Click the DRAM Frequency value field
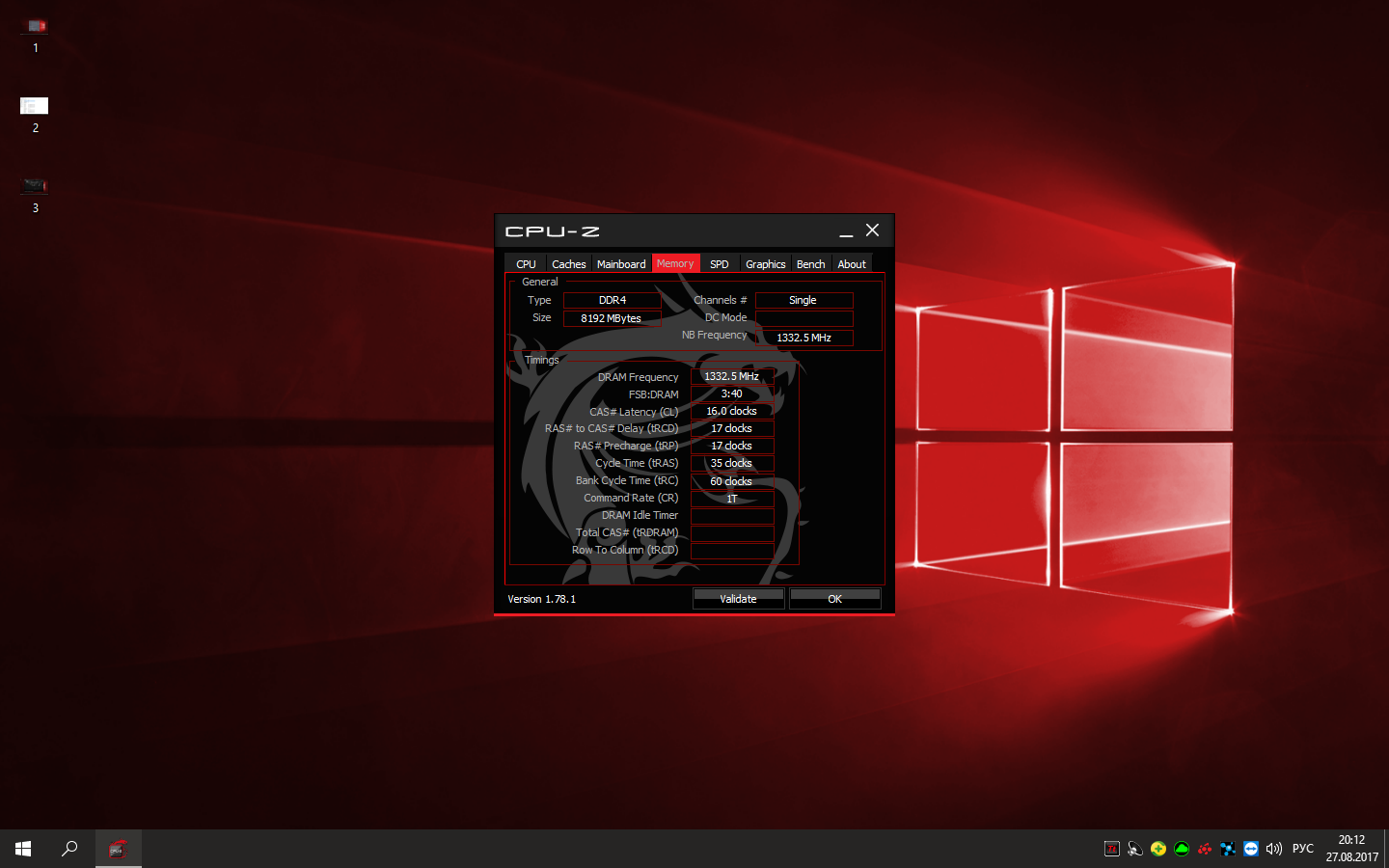 732,377
